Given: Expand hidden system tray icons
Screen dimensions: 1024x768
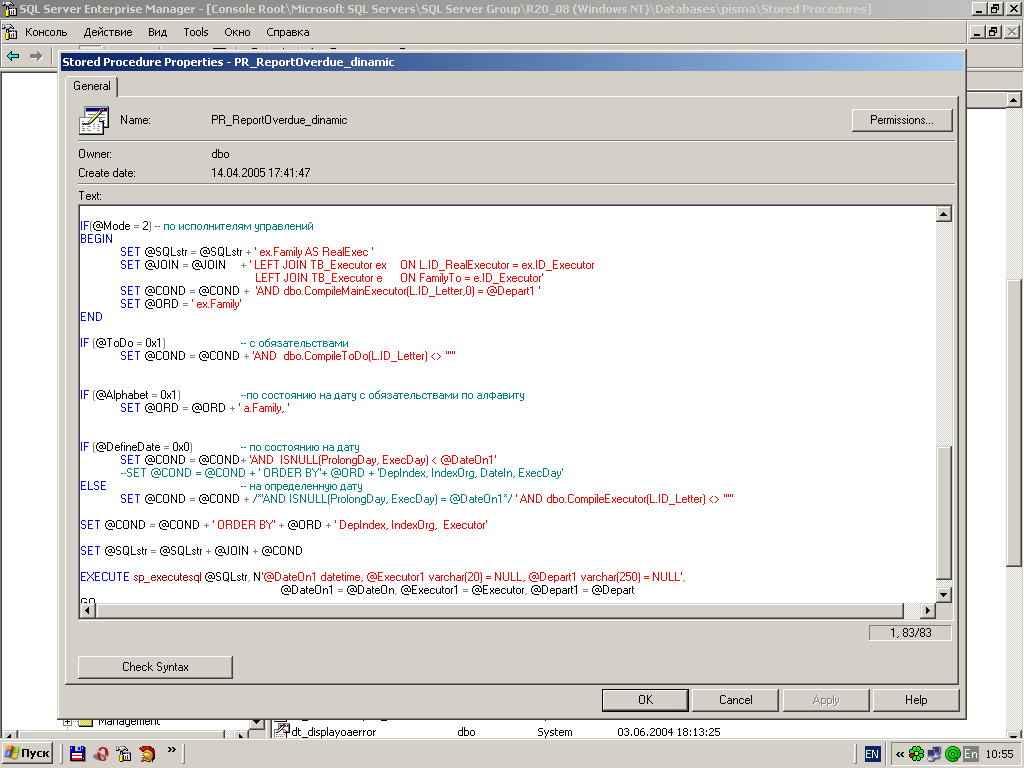Looking at the screenshot, I should tap(900, 753).
